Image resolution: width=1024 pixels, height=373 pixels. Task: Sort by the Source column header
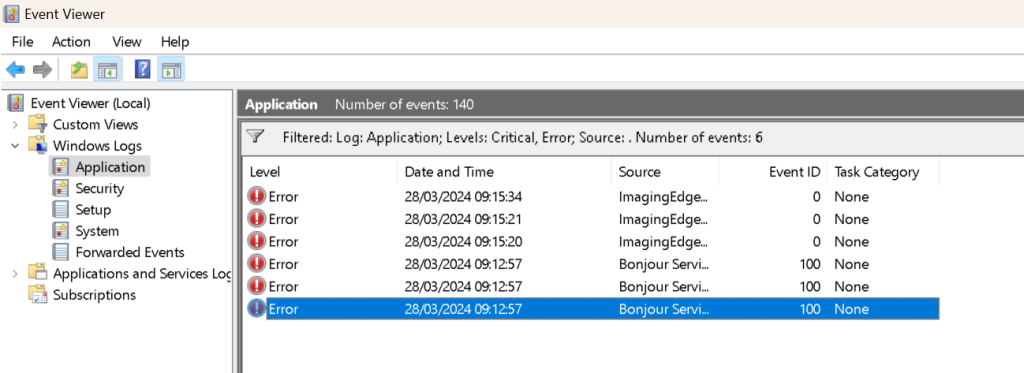pos(666,172)
